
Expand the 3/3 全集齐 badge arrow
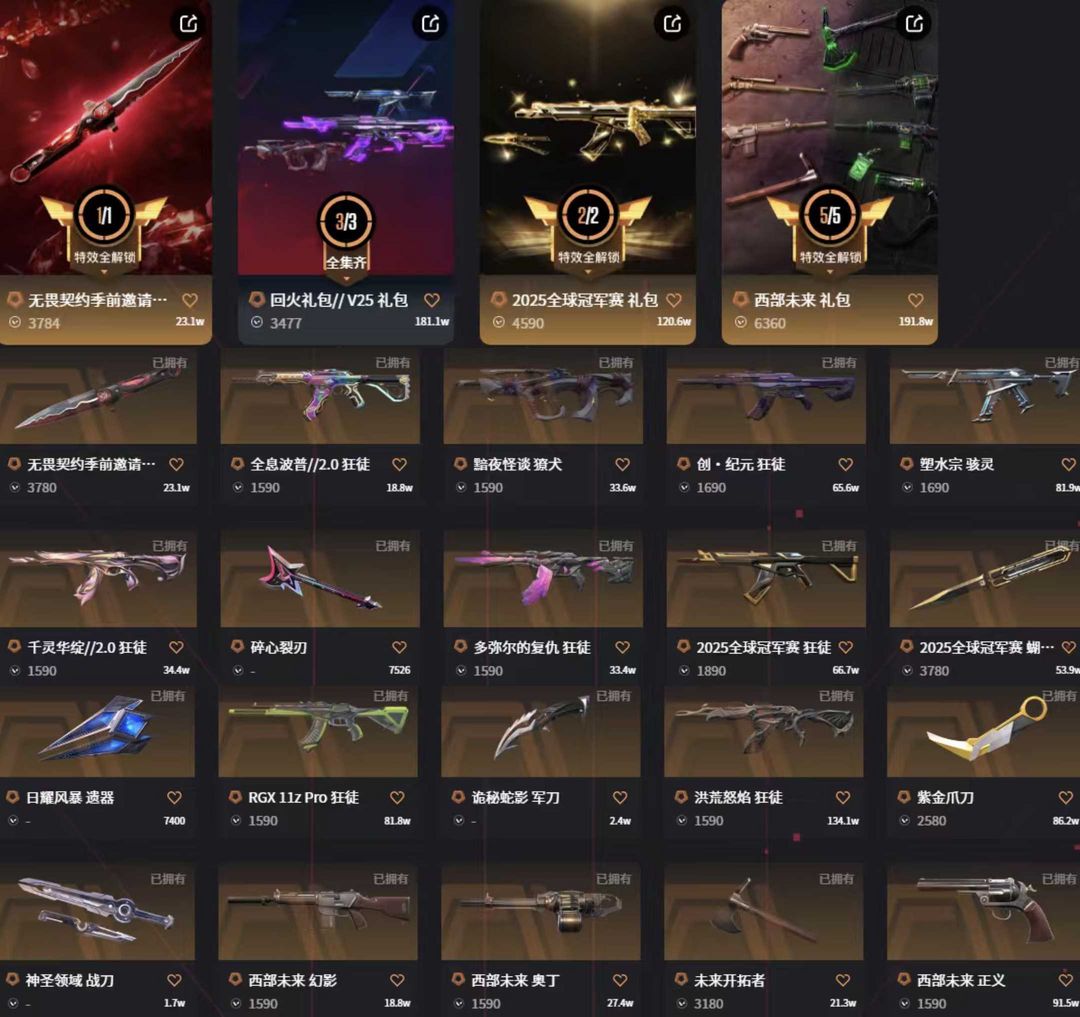click(346, 279)
